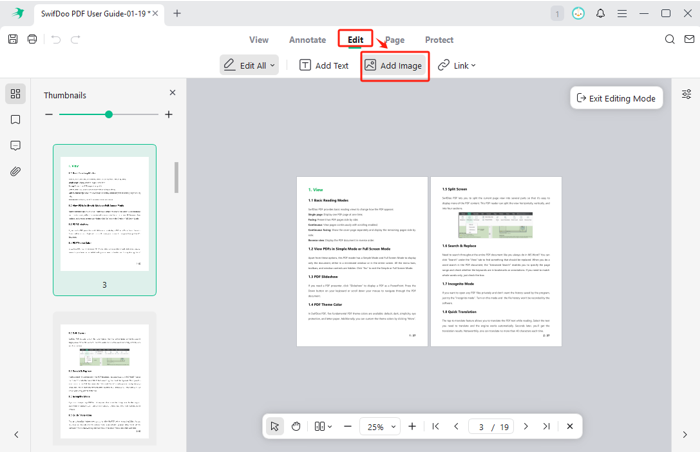Exit Editing Mode
Screen dimensions: 700x453
[616, 98]
